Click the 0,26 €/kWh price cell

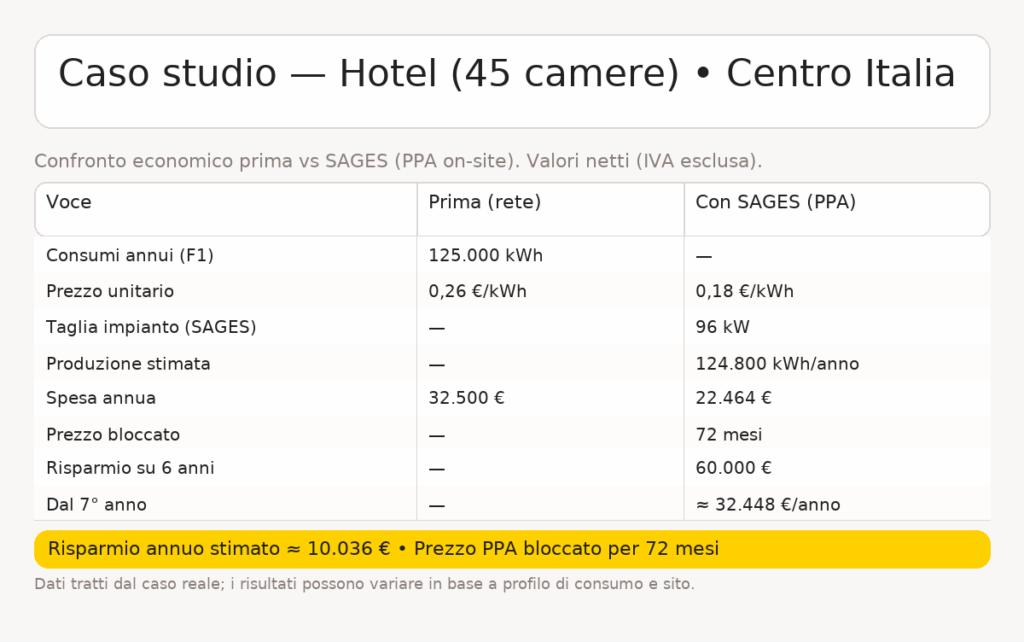point(478,292)
